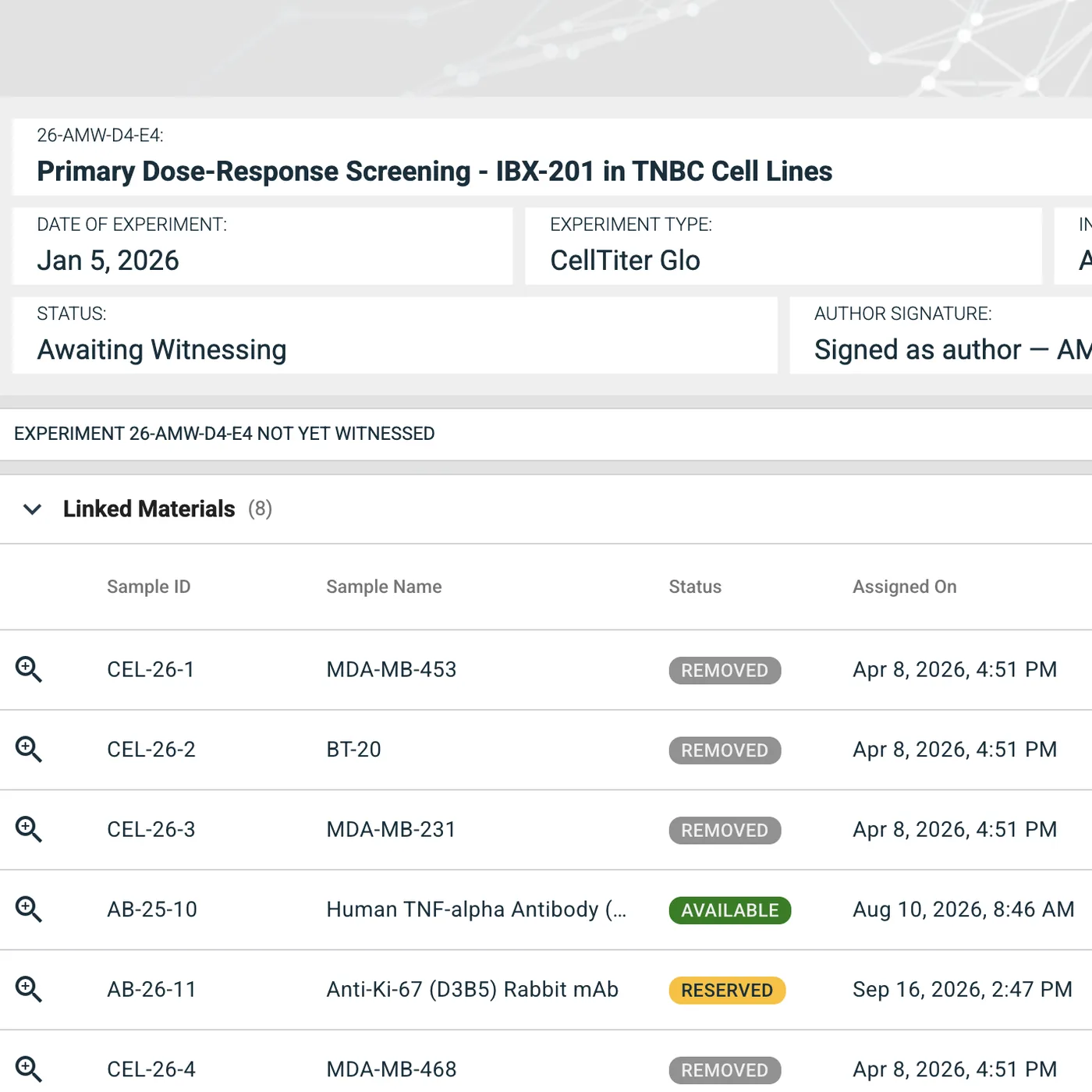Open details magnifier for AB-25-10 row
The height and width of the screenshot is (1092, 1092).
pos(29,909)
